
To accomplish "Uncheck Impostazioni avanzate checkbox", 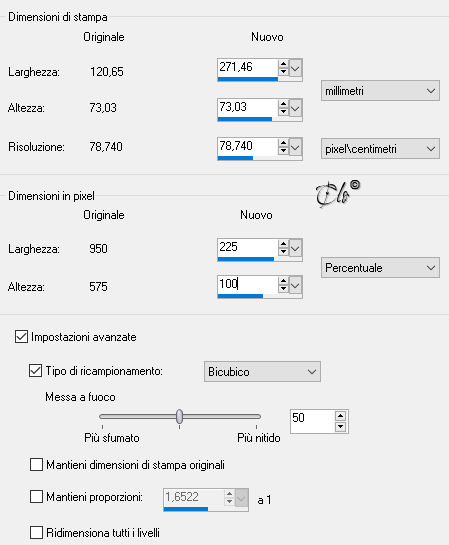I will pos(21,336).
